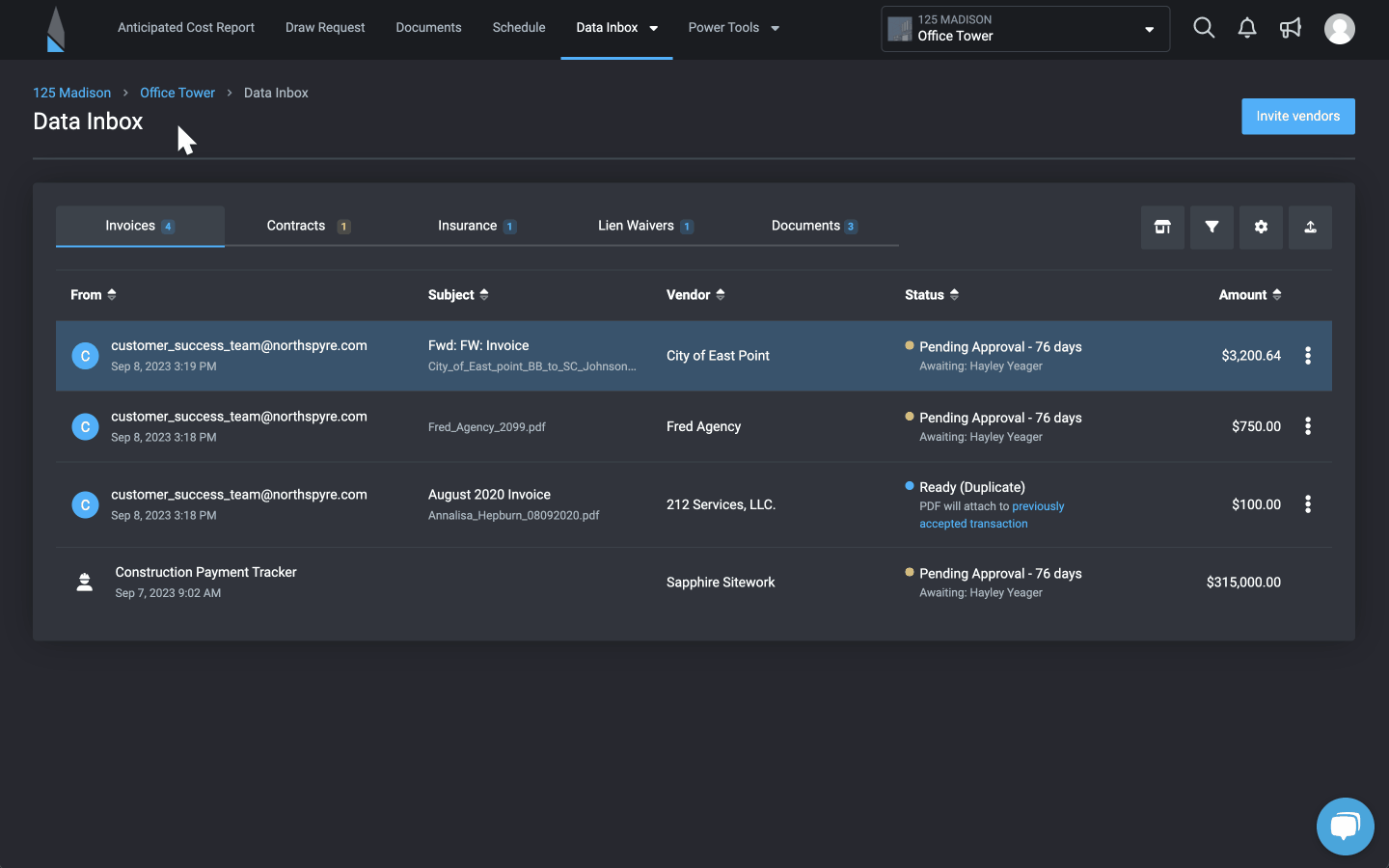Screen dimensions: 1389x868
Task: Go to the Schedule page
Action: point(519,28)
